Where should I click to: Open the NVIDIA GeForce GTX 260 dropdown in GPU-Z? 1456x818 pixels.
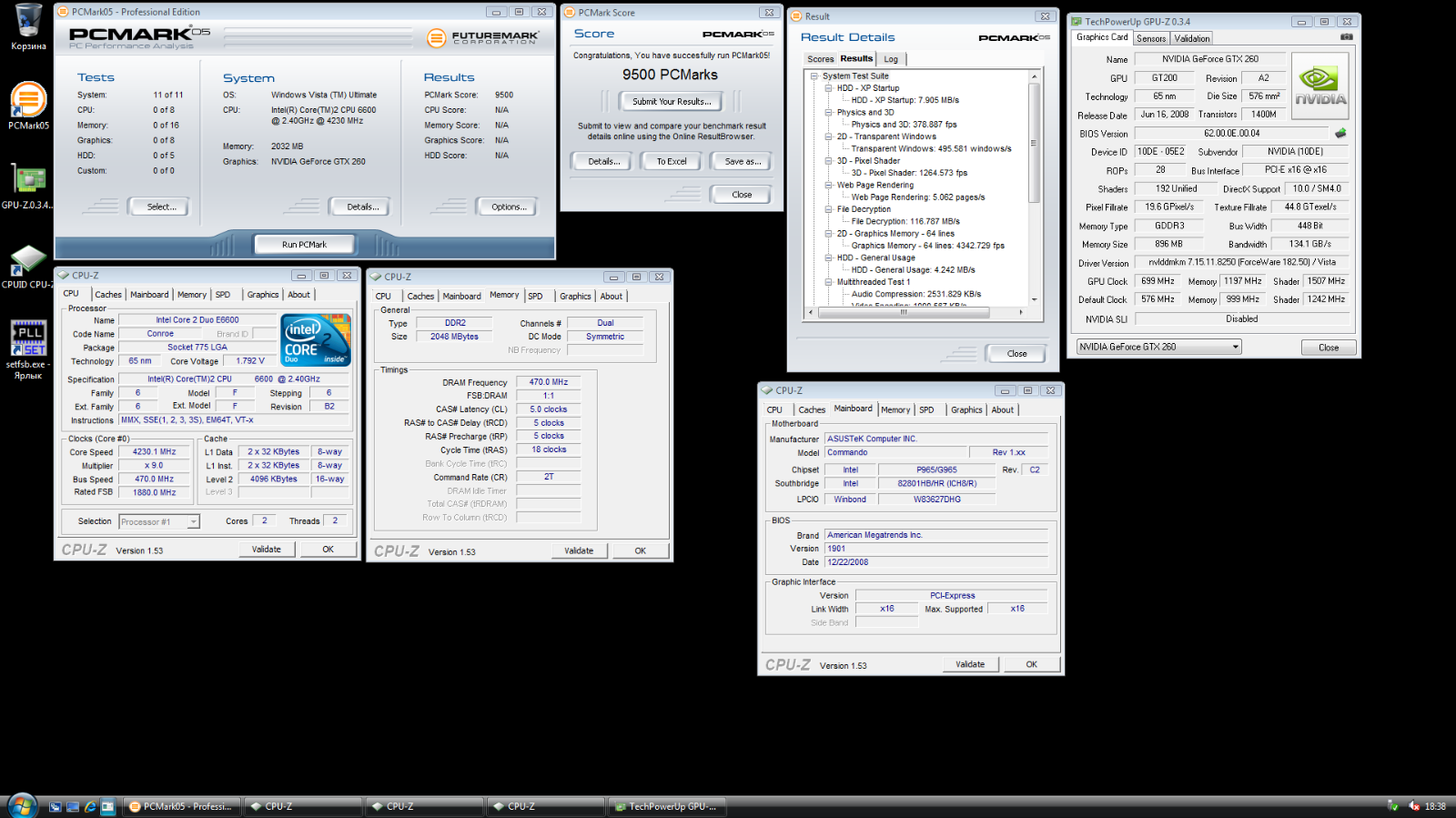pos(1158,347)
